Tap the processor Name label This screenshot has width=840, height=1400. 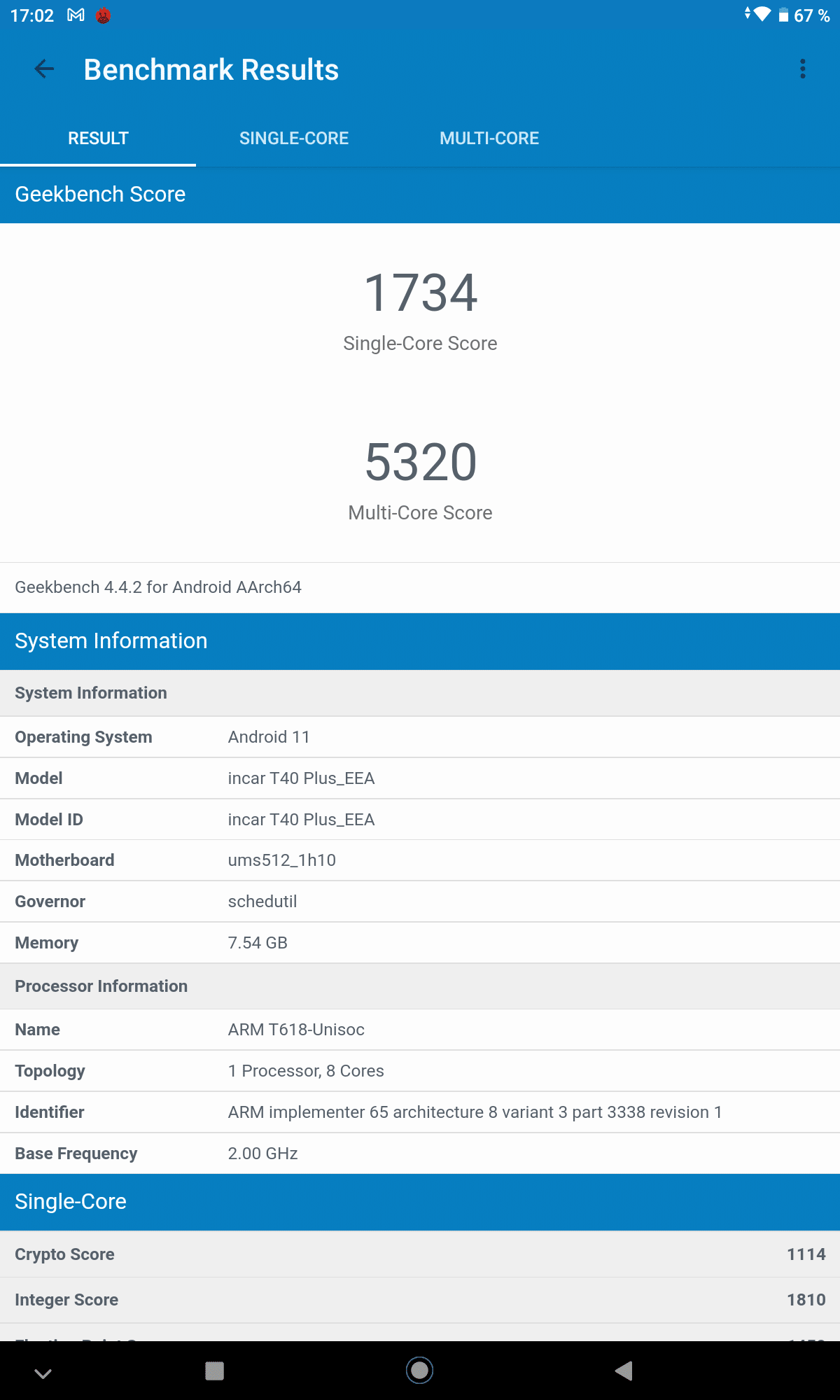[x=38, y=1030]
